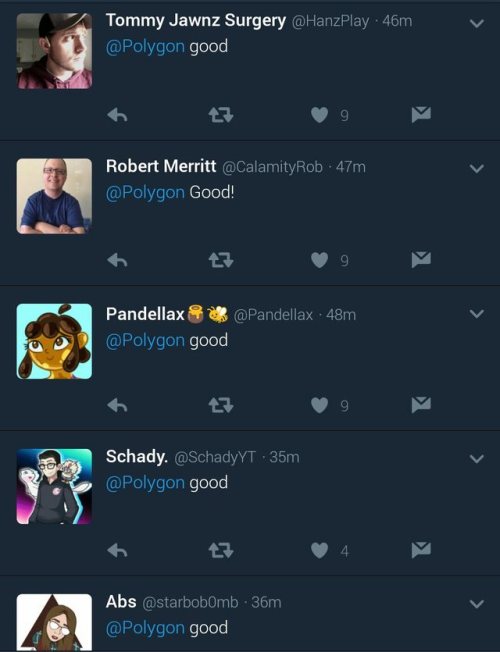Like Robert Merritt's Good! tweet
The width and height of the screenshot is (500, 652).
pos(319,260)
